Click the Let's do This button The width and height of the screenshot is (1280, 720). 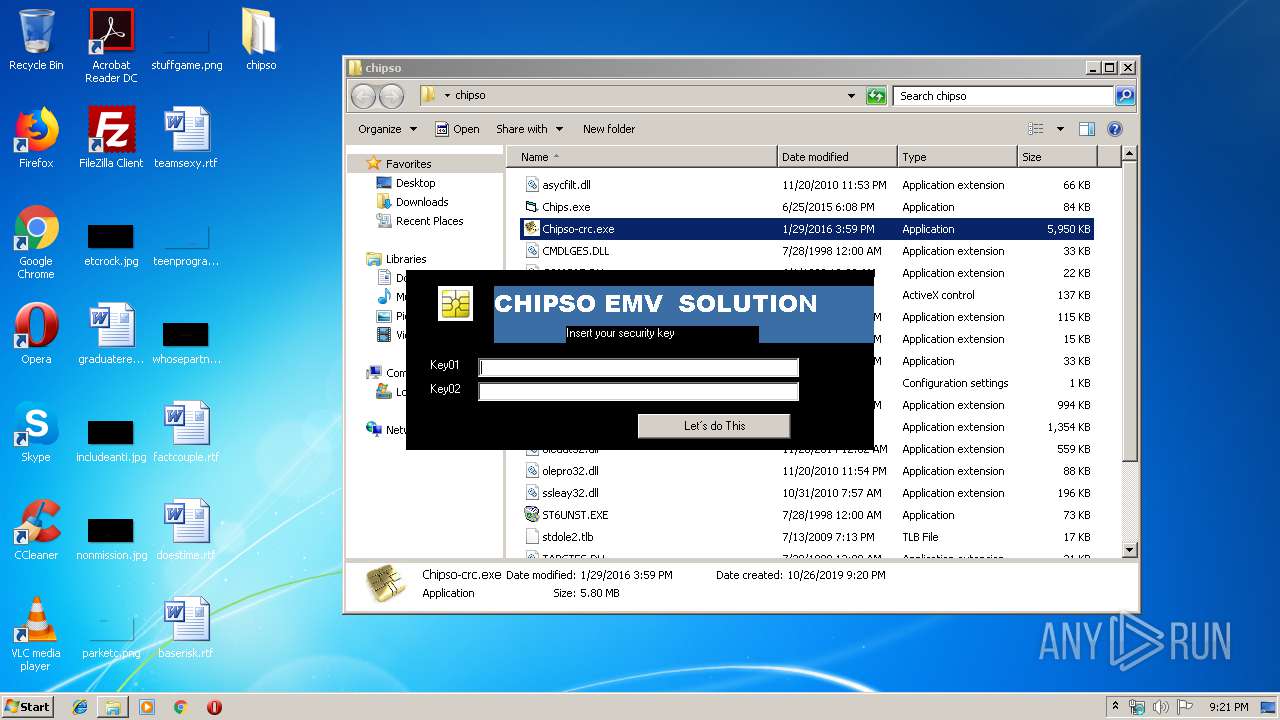[714, 426]
